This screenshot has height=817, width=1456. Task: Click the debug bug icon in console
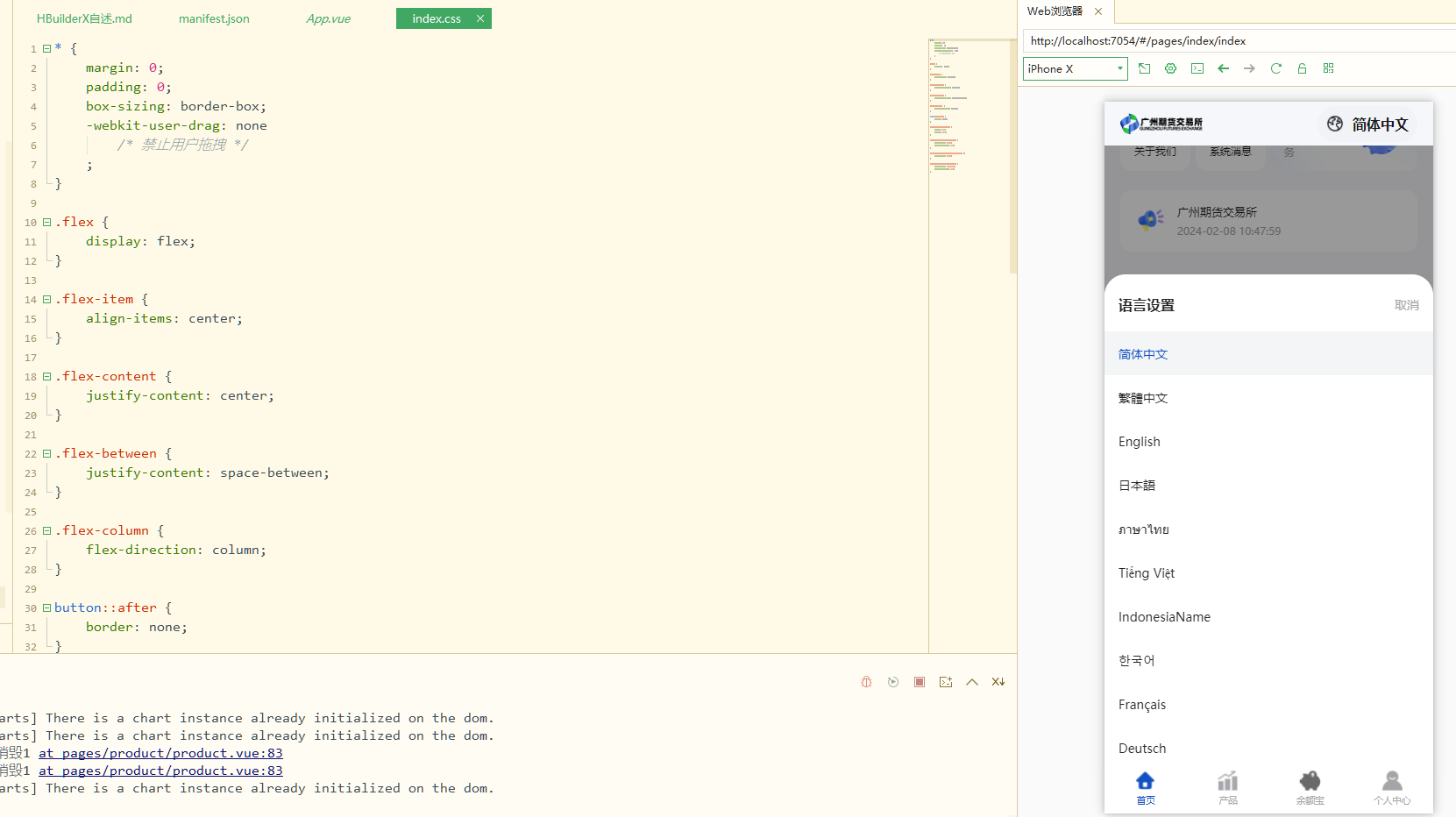click(866, 682)
